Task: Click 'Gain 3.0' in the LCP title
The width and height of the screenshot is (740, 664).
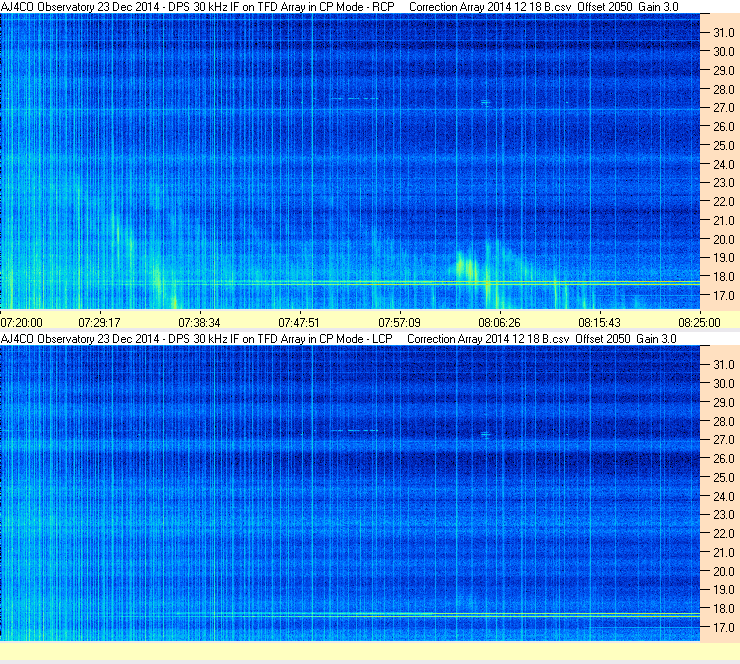Action: (656, 339)
